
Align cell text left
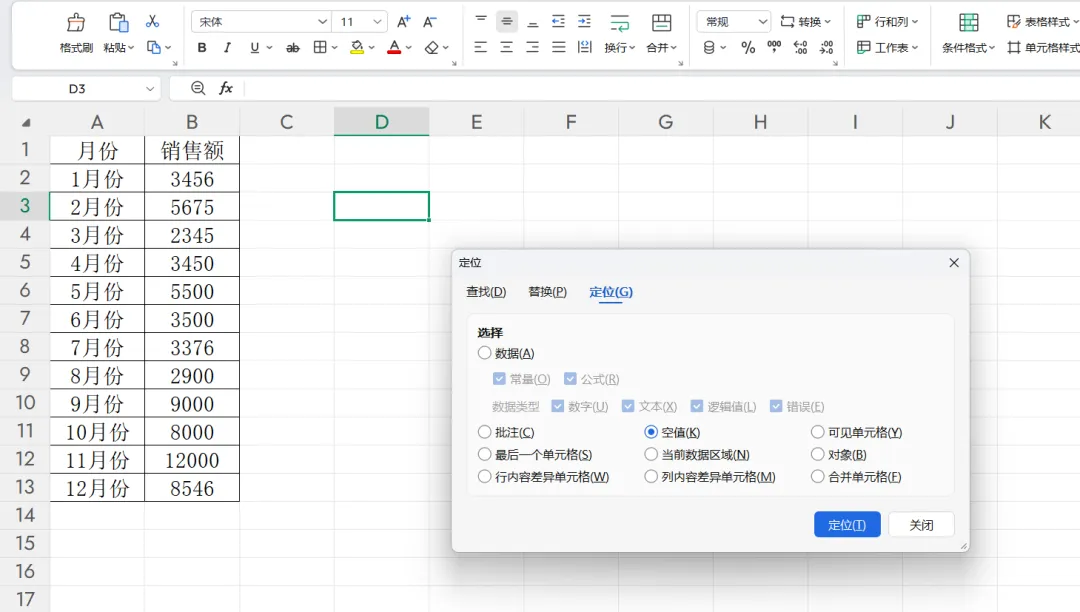pyautogui.click(x=481, y=48)
